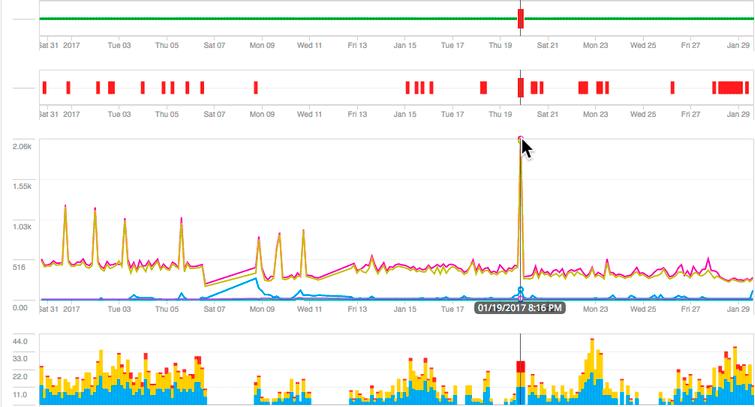Click the blue line peak near Mon 09
The image size is (755, 407).
pos(256,278)
